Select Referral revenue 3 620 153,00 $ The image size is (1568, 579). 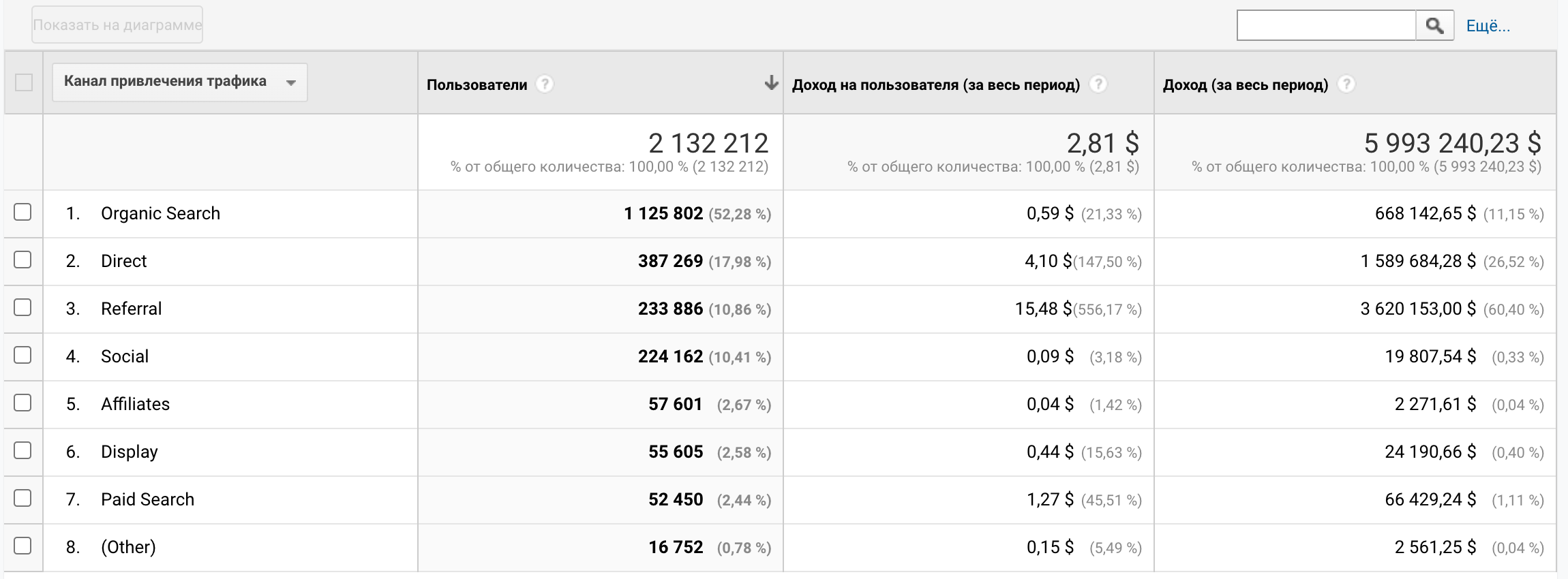click(x=1419, y=309)
